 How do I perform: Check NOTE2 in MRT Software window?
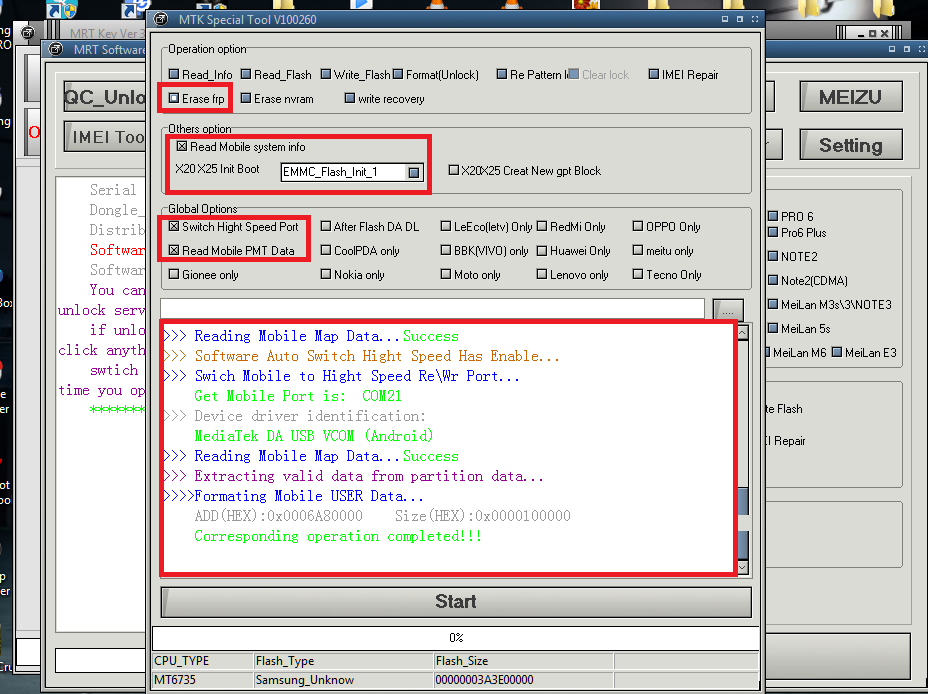[x=773, y=256]
